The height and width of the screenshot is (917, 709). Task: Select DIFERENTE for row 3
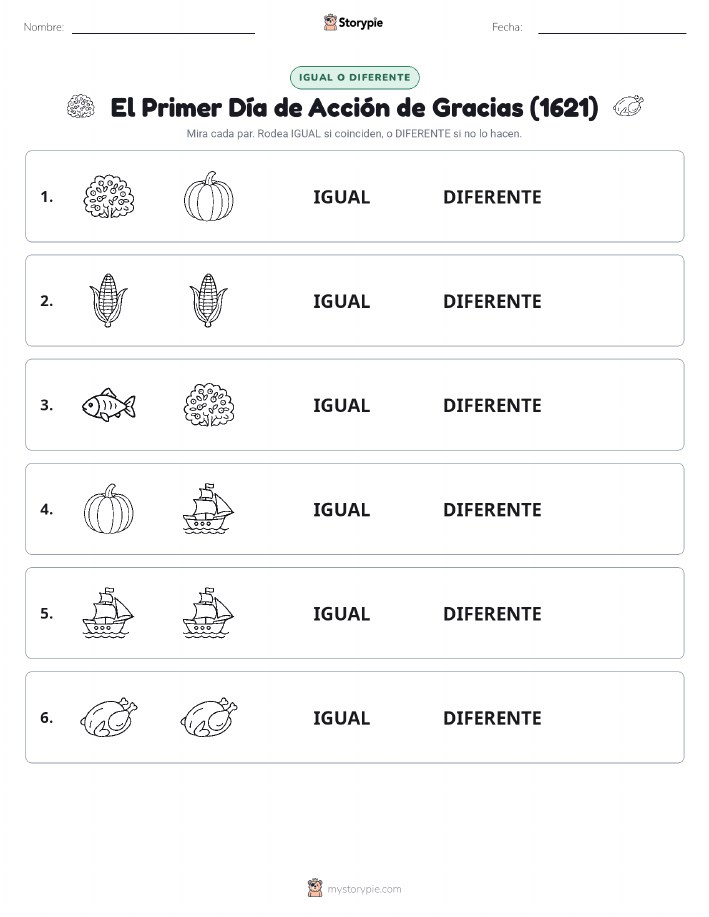click(x=492, y=405)
